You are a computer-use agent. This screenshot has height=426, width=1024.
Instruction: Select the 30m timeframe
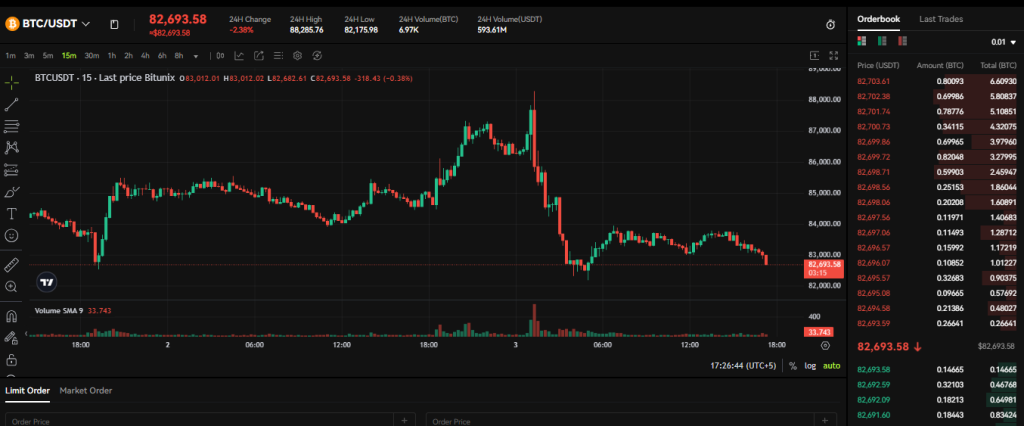91,56
